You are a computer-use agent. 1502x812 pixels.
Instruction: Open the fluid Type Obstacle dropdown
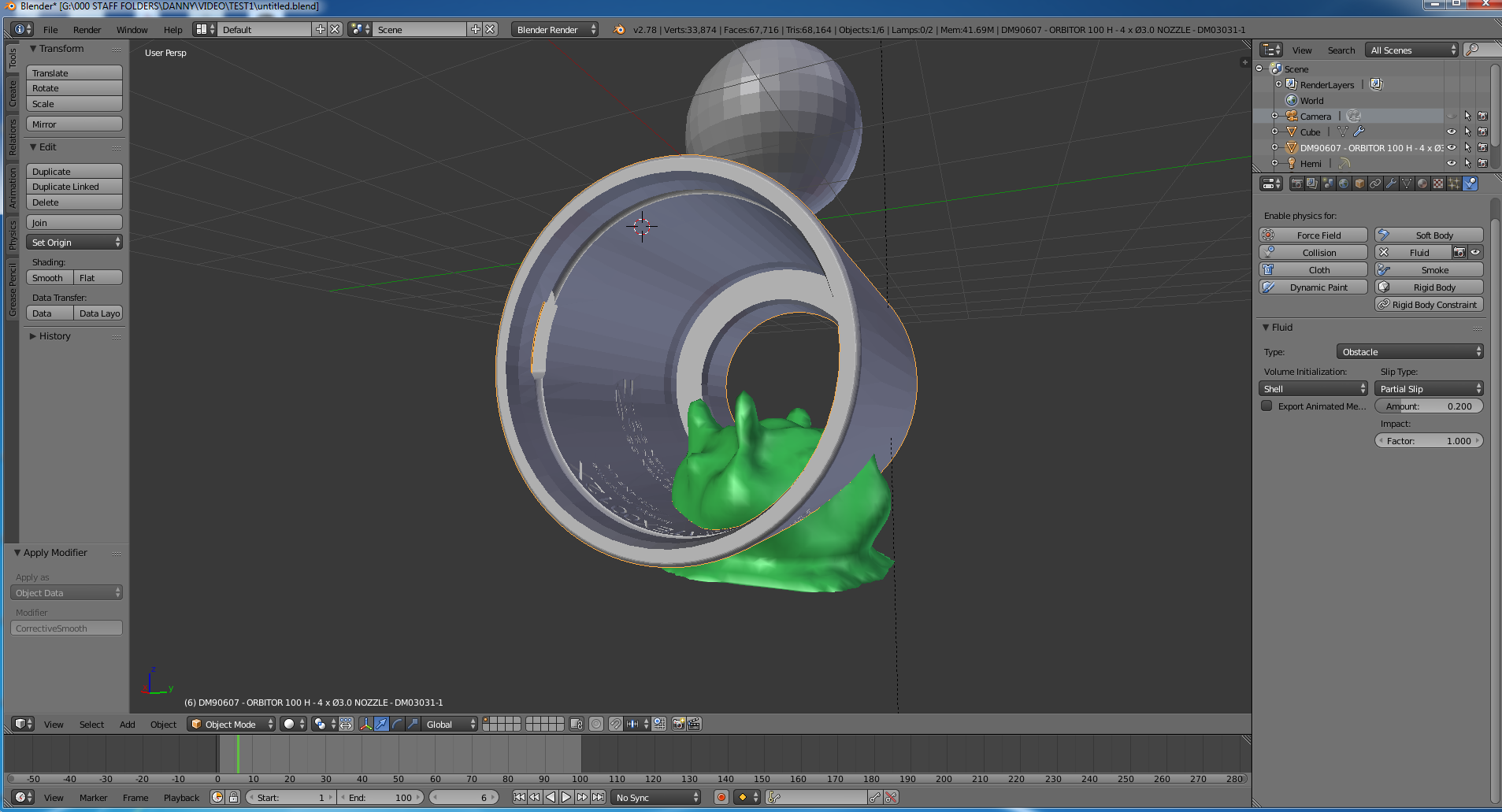pyautogui.click(x=1410, y=351)
